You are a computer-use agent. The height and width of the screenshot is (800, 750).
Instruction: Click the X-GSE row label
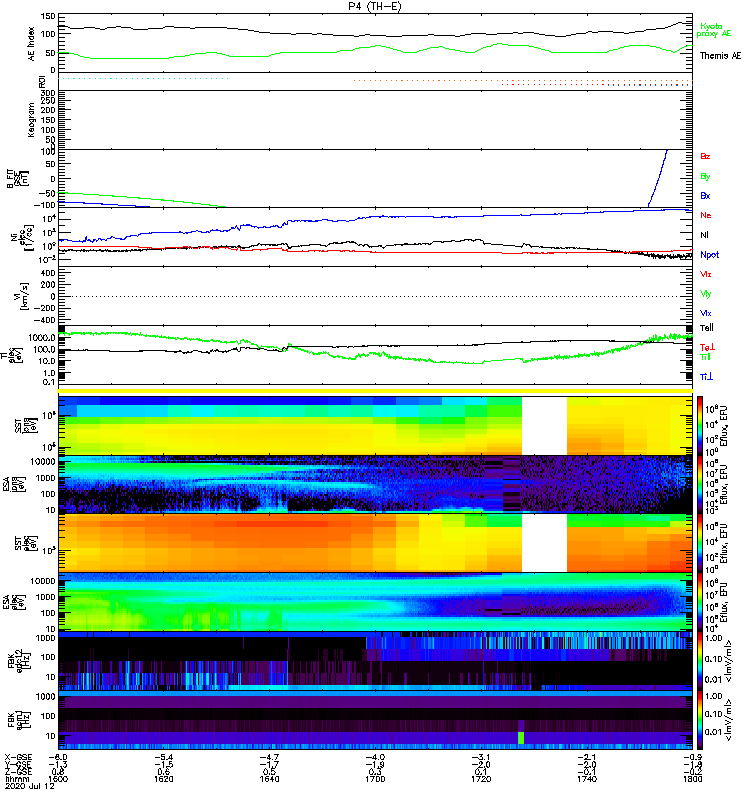click(x=18, y=757)
